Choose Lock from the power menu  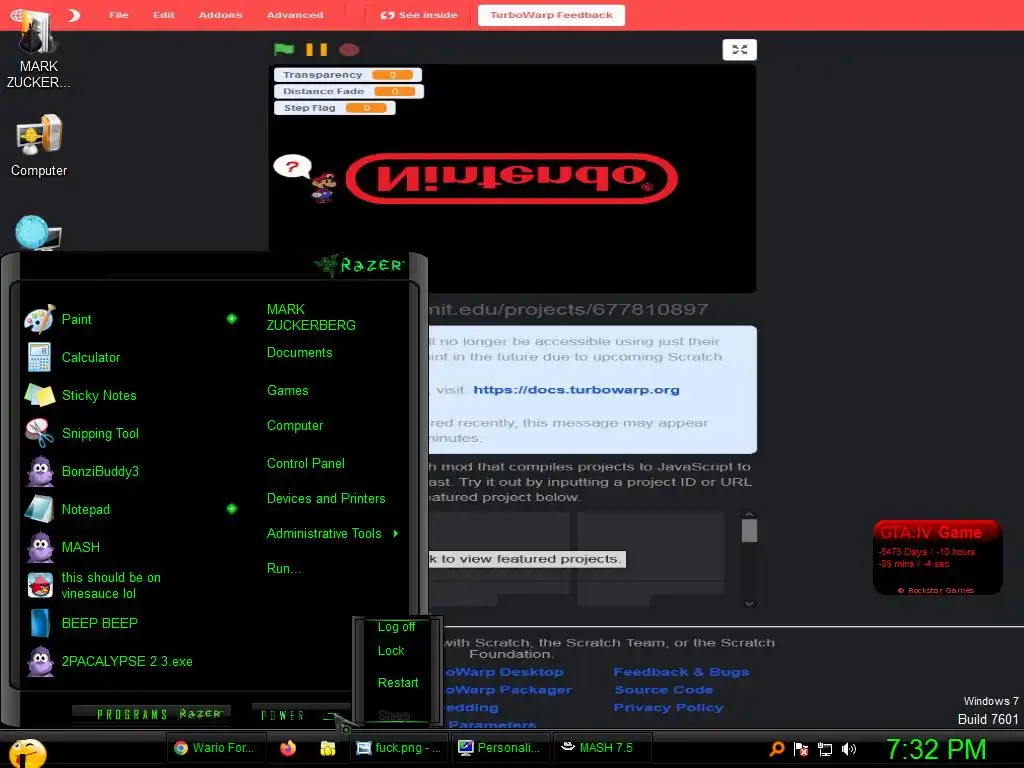tap(391, 650)
